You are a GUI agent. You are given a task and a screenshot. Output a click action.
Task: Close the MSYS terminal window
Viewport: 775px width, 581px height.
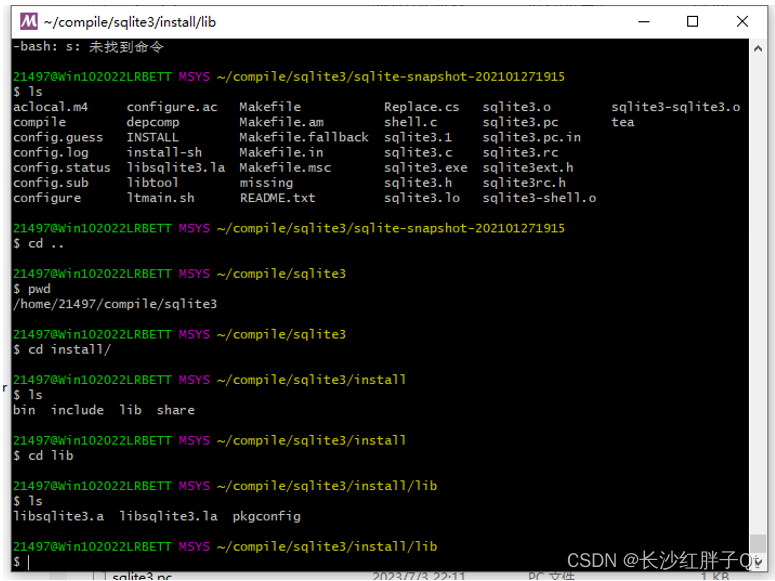[x=742, y=22]
